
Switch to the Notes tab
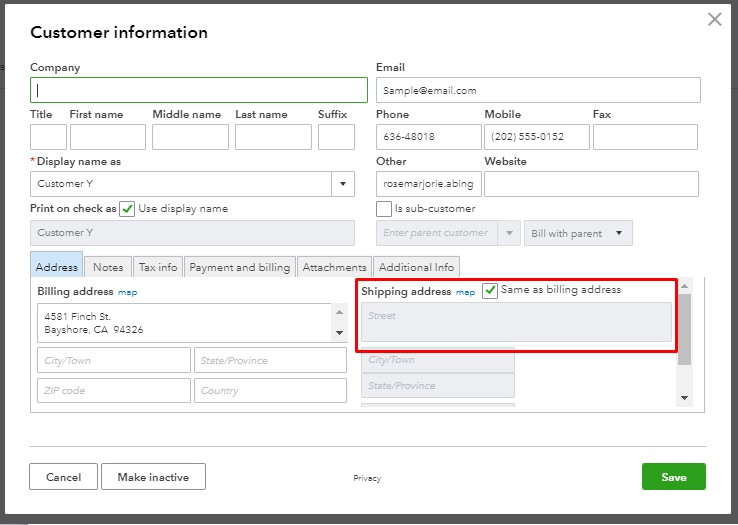108,267
